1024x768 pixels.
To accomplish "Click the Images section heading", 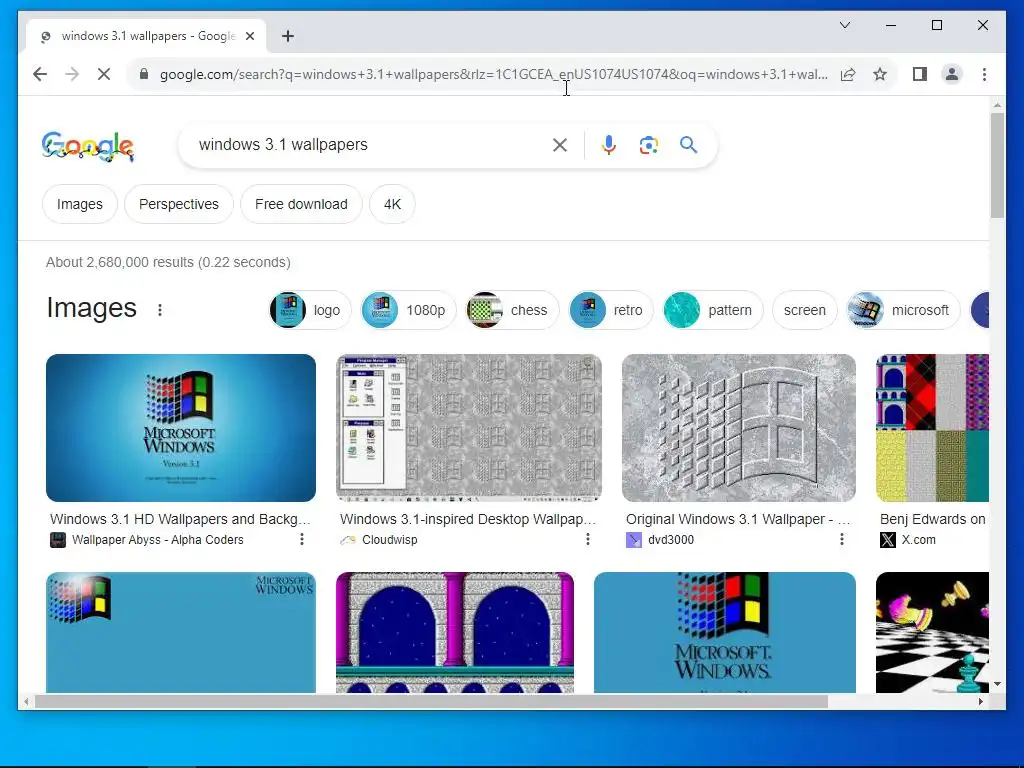I will [91, 308].
